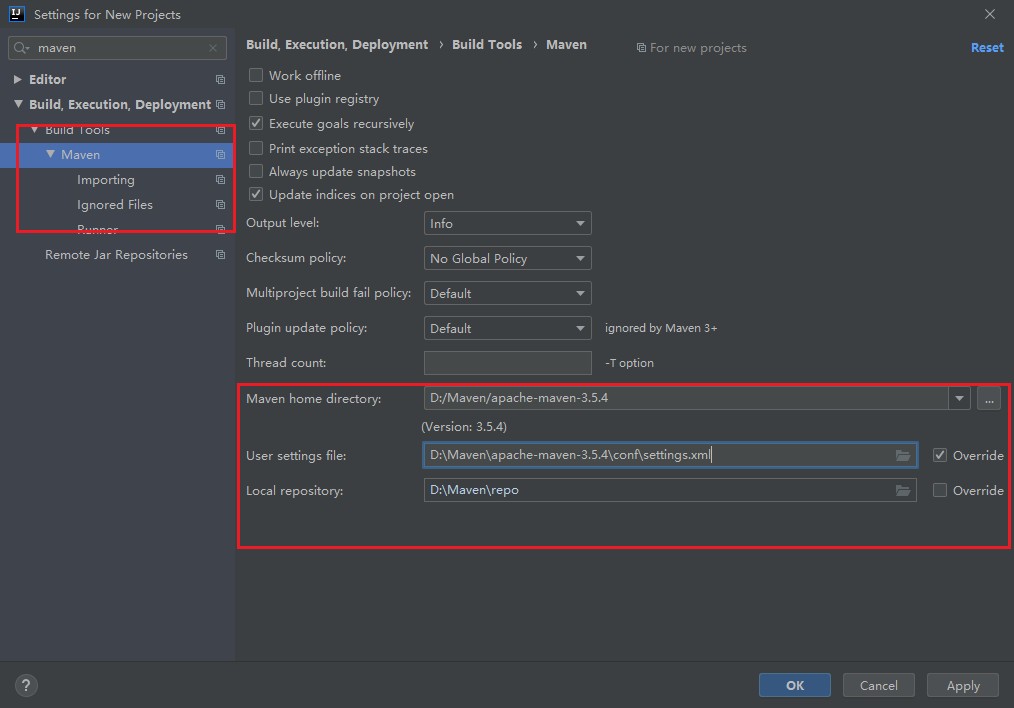Open folder browser for Local repository
Screen dimensions: 1014x708
903,490
